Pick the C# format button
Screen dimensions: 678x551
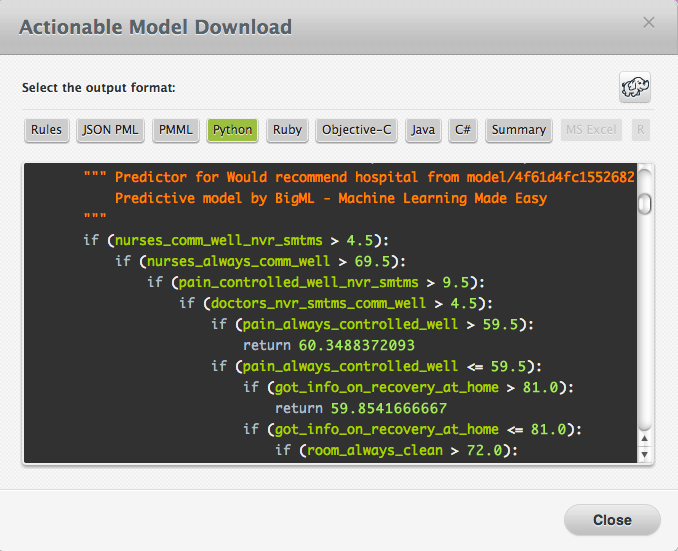pyautogui.click(x=463, y=130)
